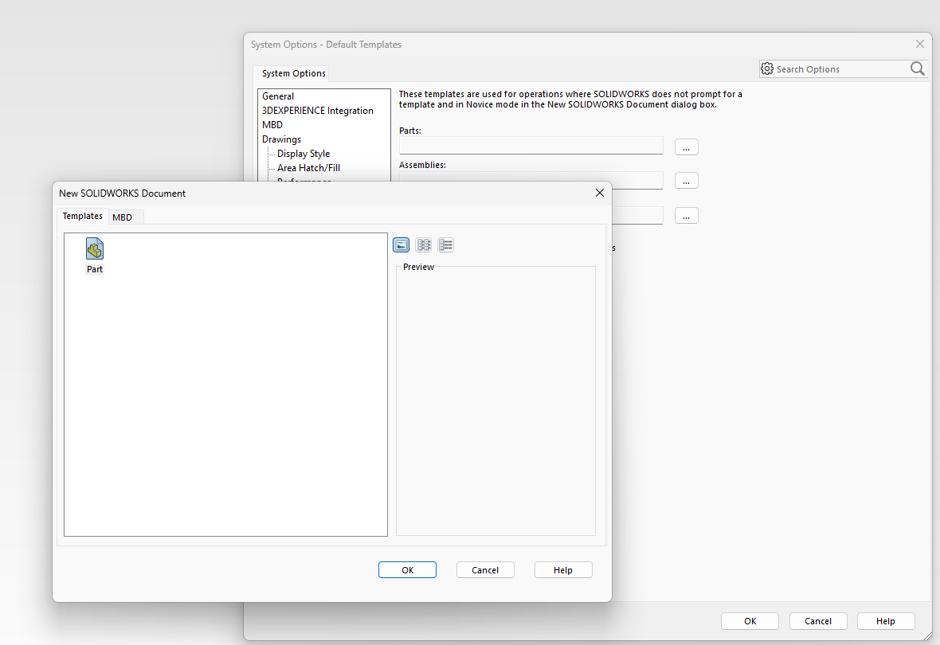Click OK in System Options window
This screenshot has height=645, width=940.
(x=750, y=621)
